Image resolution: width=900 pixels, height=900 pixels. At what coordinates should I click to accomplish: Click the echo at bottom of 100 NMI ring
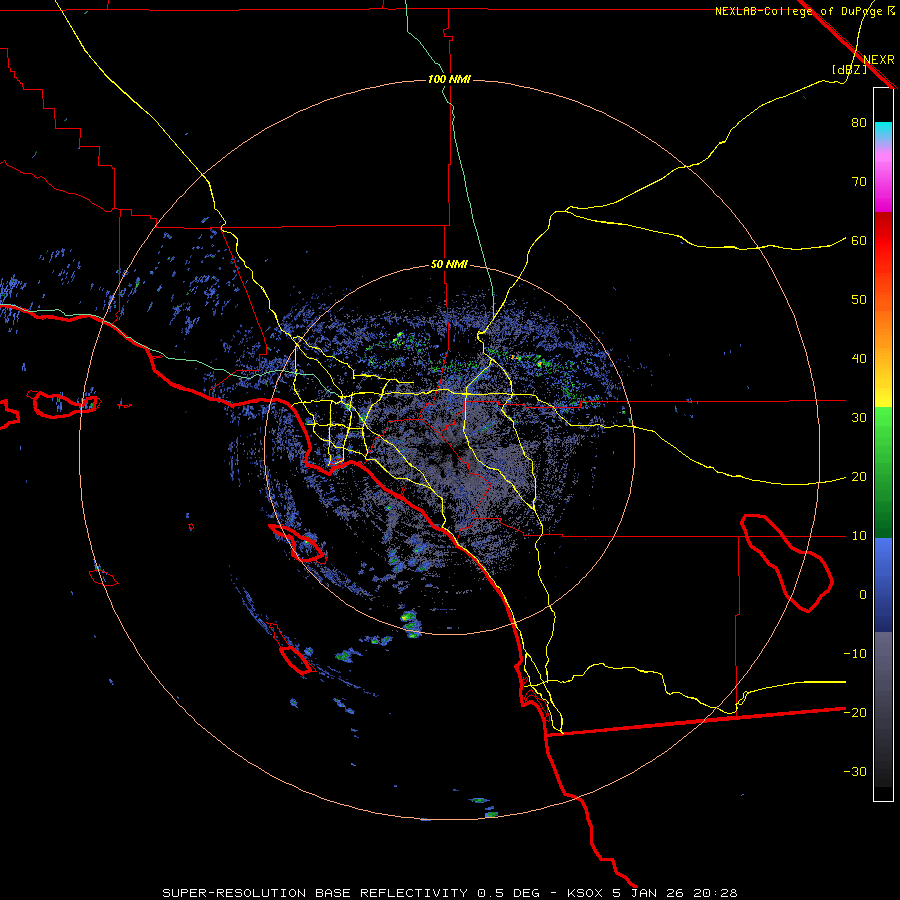[489, 813]
